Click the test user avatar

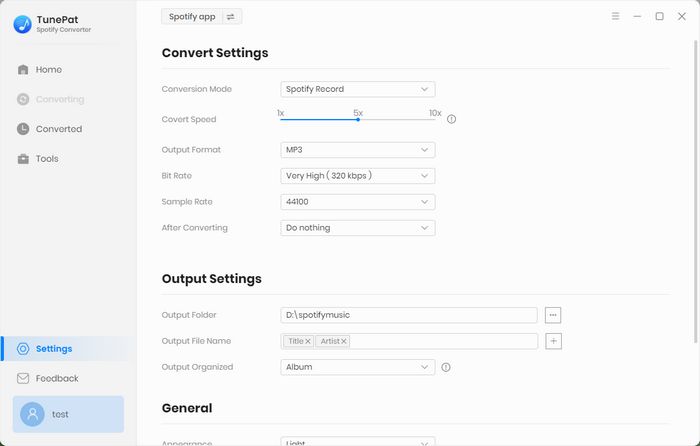(32, 414)
